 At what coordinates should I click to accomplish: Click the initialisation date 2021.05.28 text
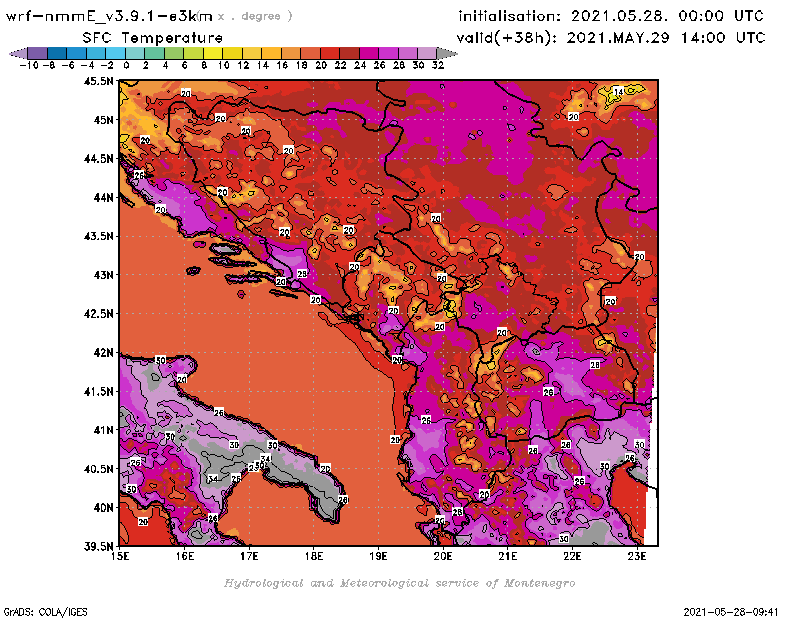pyautogui.click(x=610, y=17)
